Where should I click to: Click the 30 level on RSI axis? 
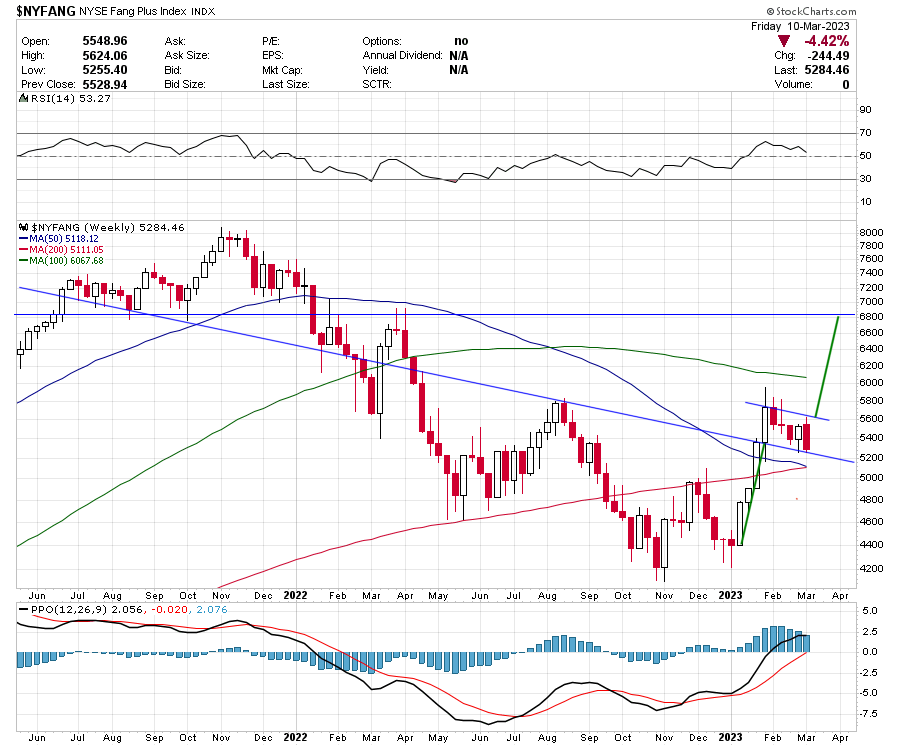point(865,178)
